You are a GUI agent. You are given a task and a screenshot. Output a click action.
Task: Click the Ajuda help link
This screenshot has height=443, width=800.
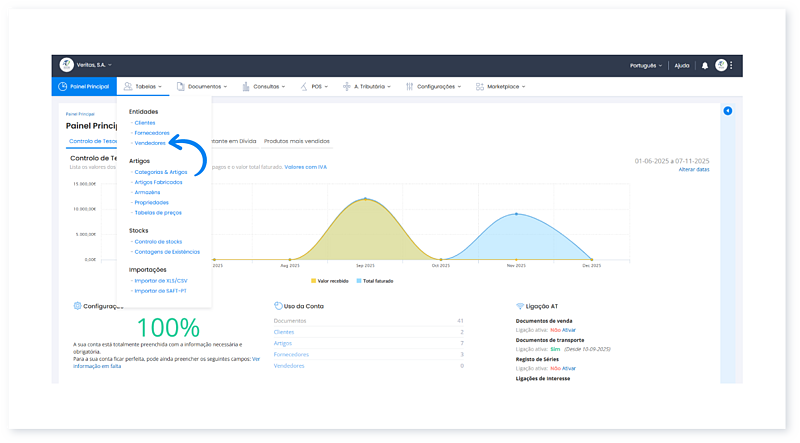point(682,65)
